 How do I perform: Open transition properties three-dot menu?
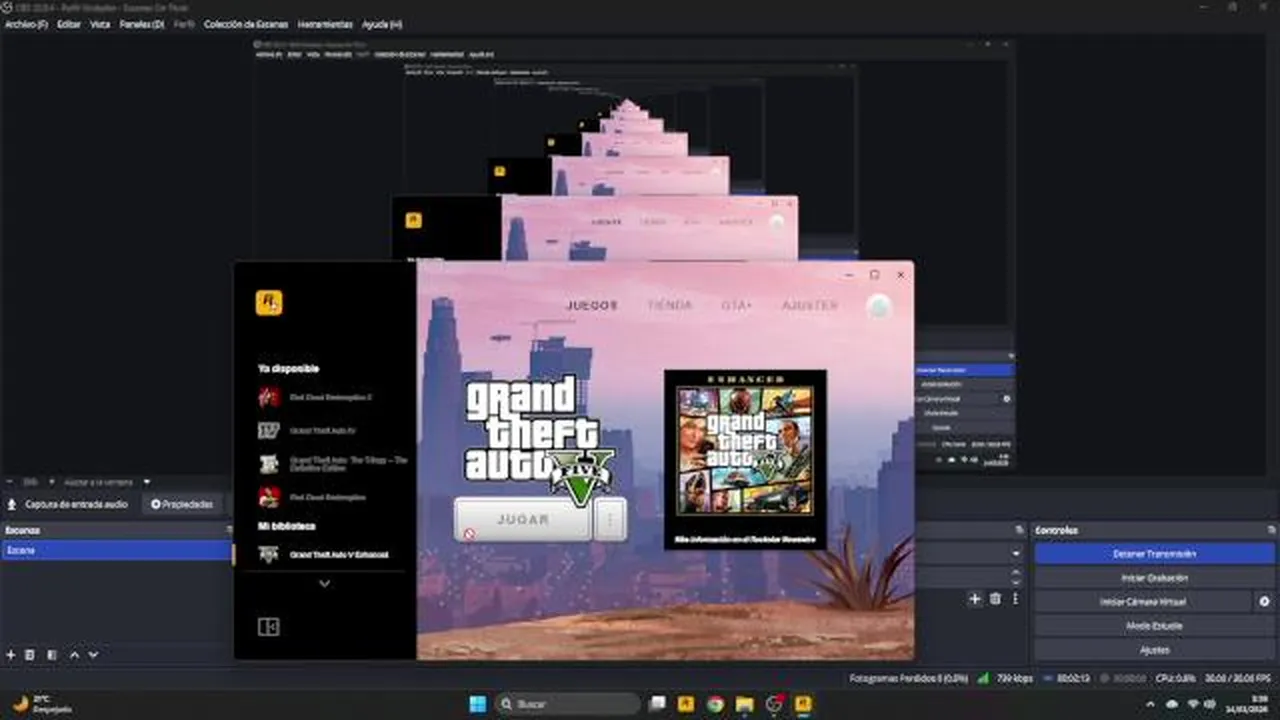1015,599
